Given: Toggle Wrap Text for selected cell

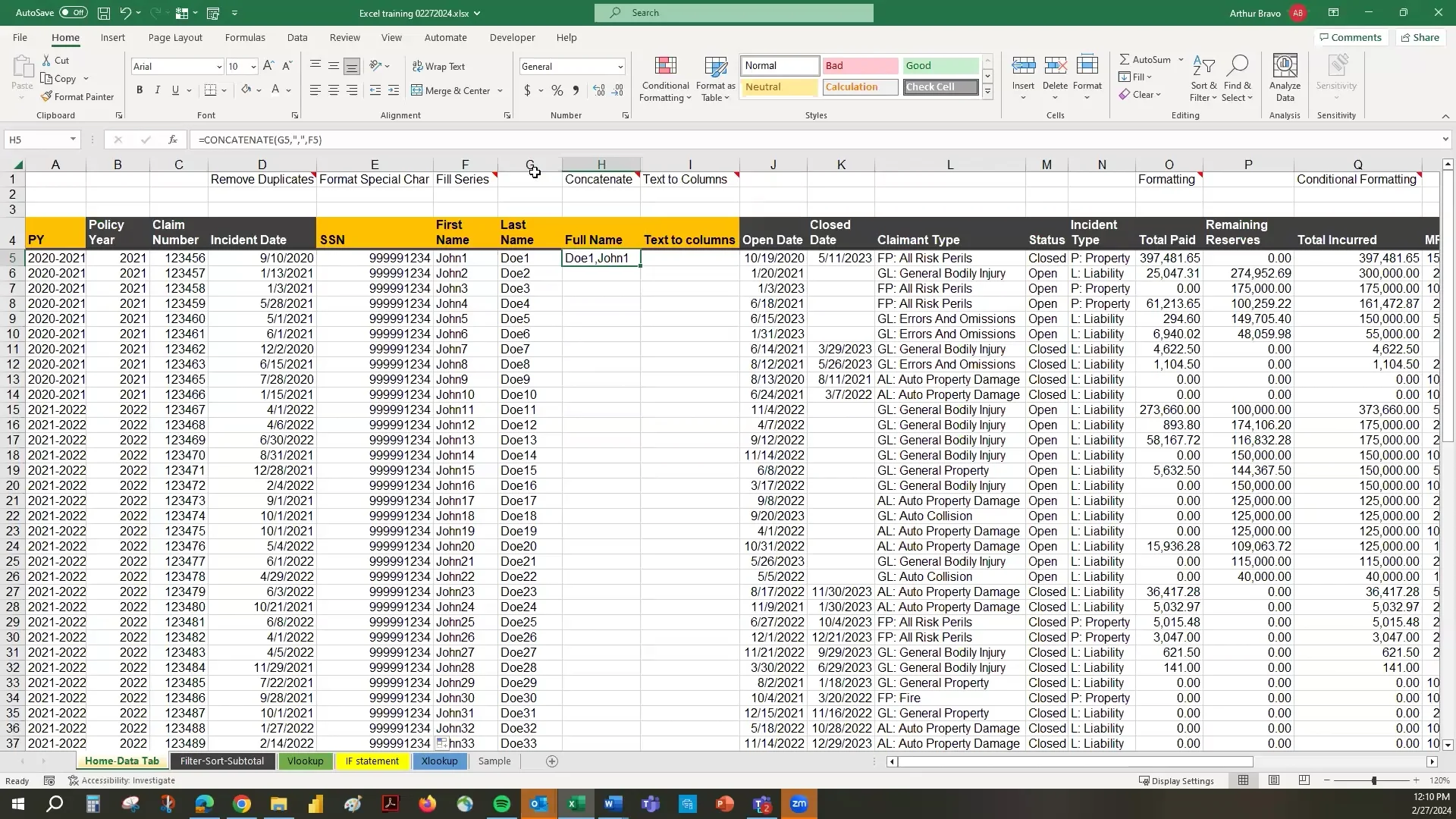Looking at the screenshot, I should pyautogui.click(x=440, y=67).
